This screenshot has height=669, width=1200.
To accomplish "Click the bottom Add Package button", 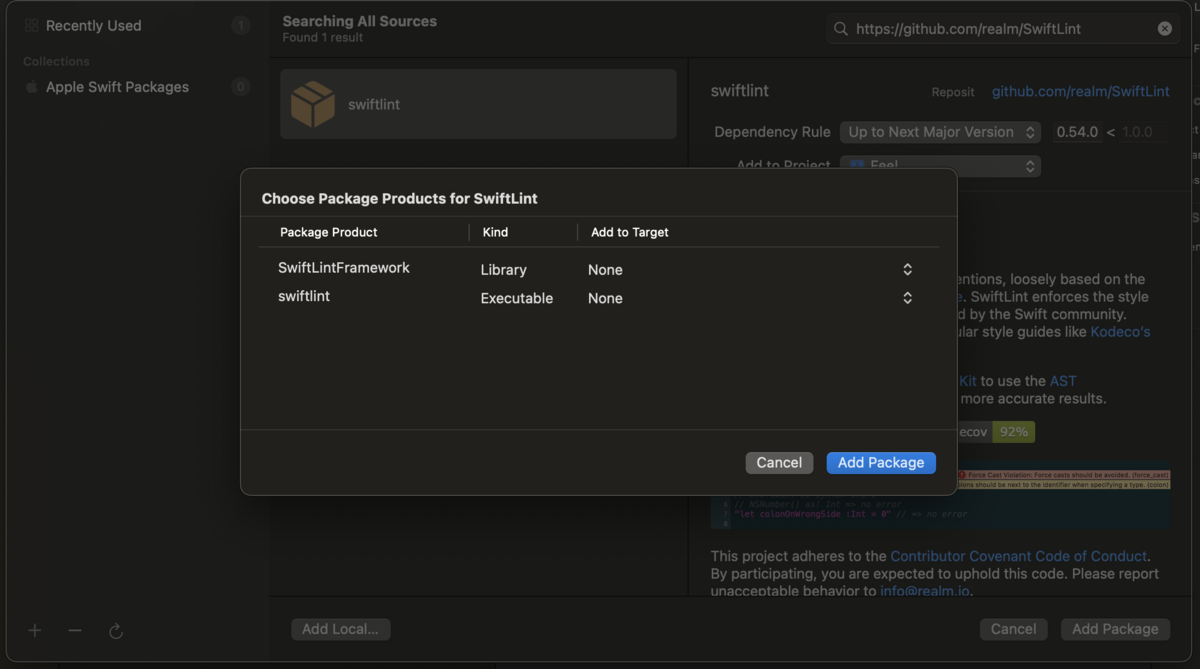I will pyautogui.click(x=1115, y=629).
